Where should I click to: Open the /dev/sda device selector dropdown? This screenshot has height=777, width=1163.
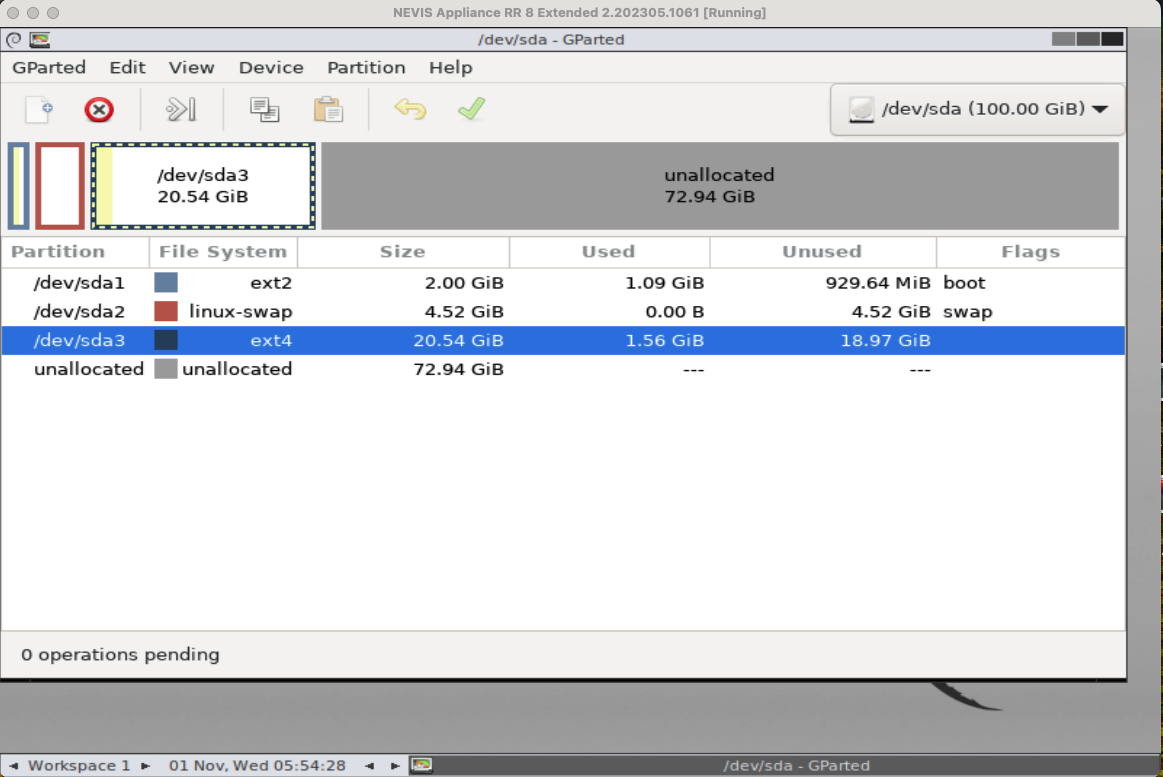[977, 109]
